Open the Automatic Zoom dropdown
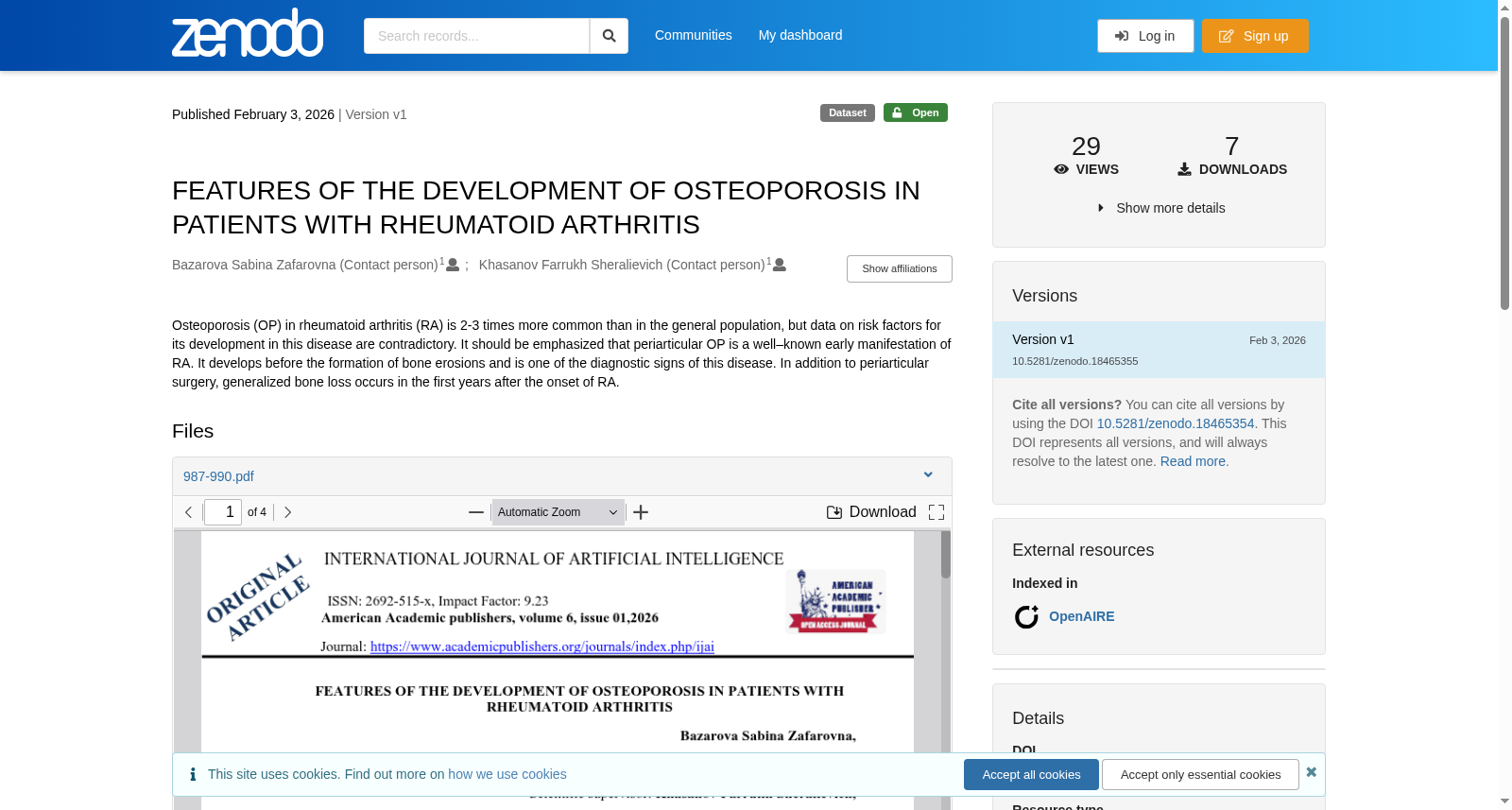The image size is (1512, 810). pyautogui.click(x=558, y=512)
